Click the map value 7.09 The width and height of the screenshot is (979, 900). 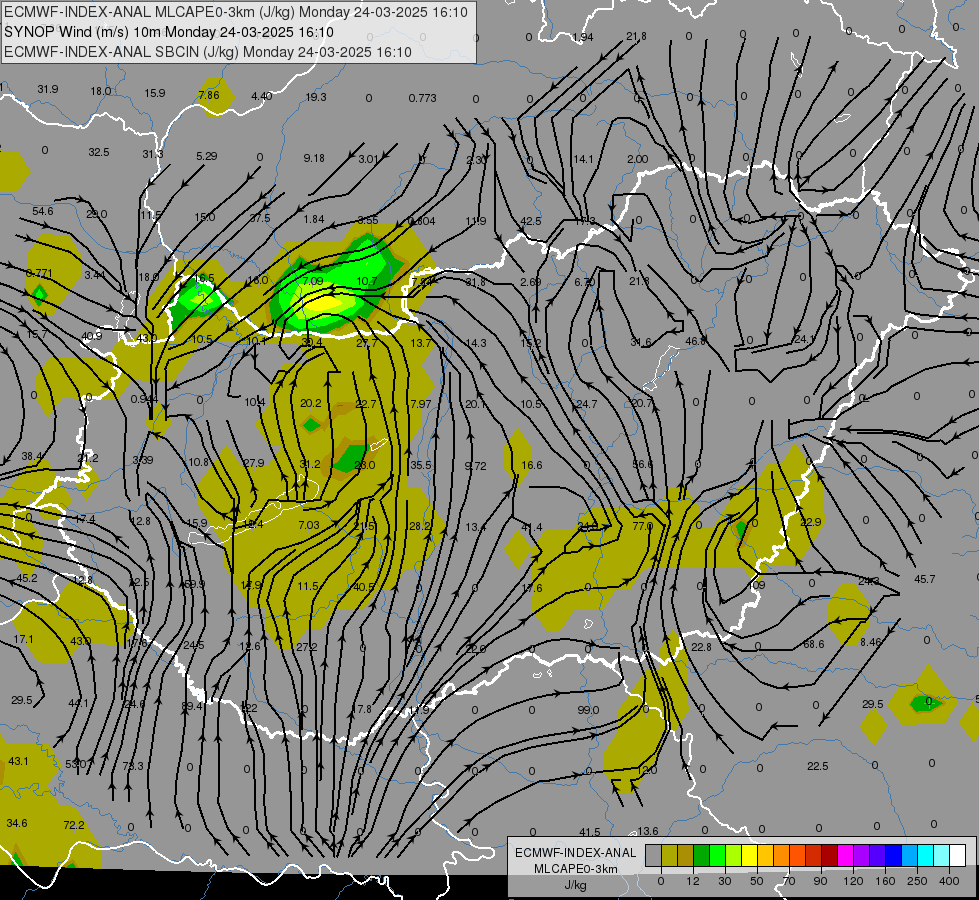click(x=313, y=281)
